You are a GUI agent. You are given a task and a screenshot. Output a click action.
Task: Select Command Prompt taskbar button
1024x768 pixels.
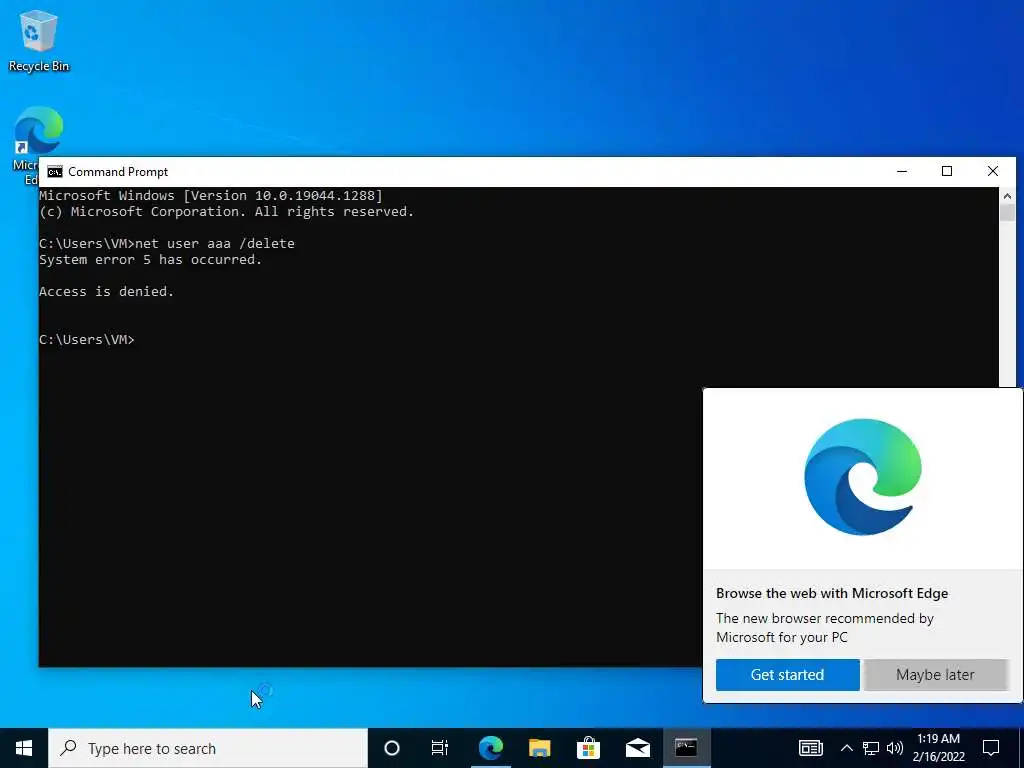click(686, 748)
